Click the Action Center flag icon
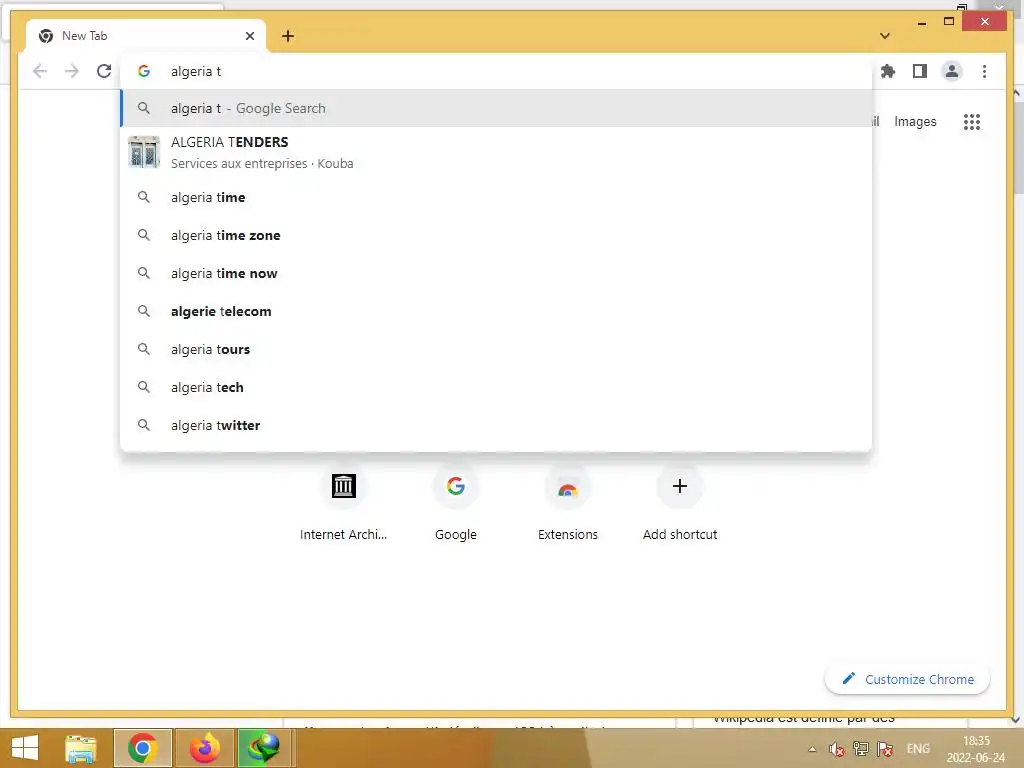The image size is (1024, 768). (x=885, y=749)
